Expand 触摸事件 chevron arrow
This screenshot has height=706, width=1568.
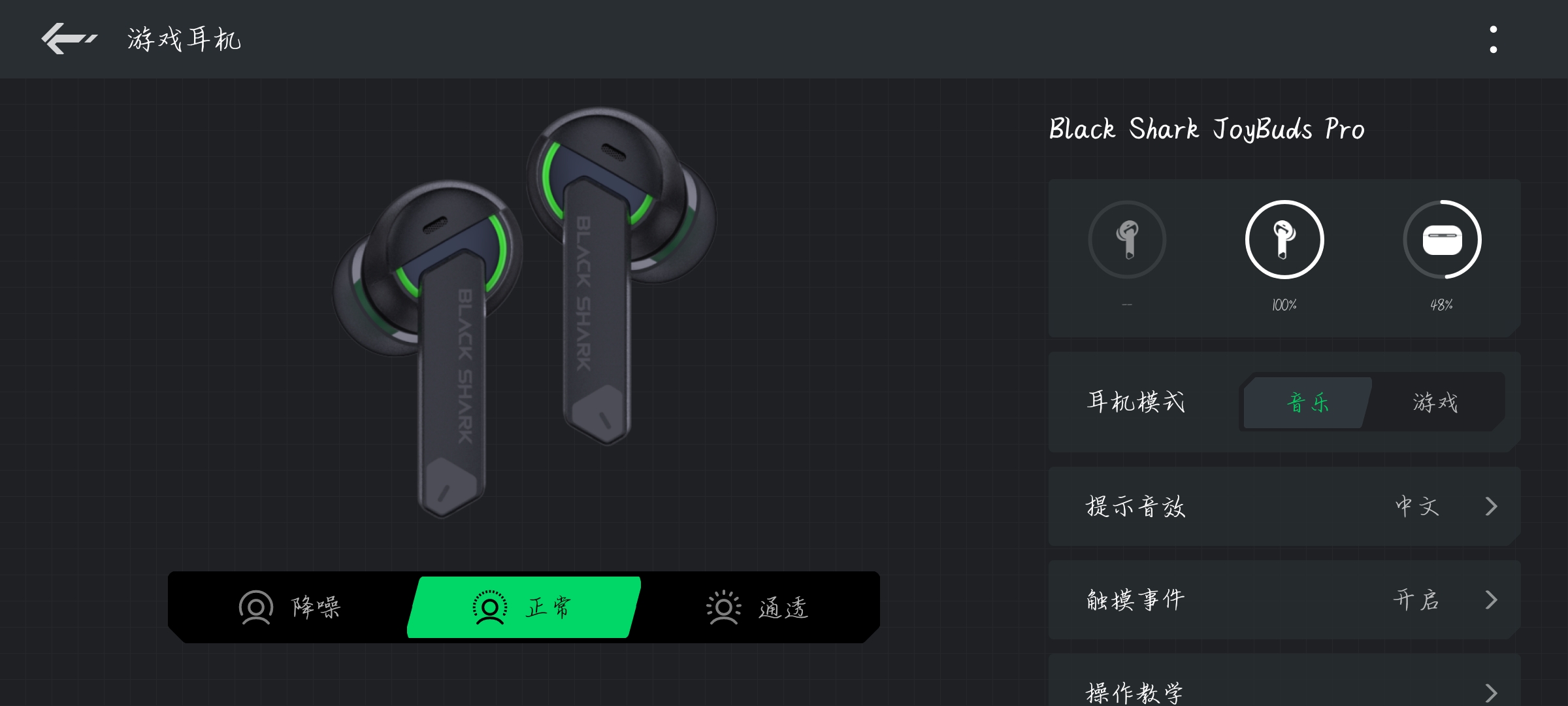pyautogui.click(x=1491, y=599)
